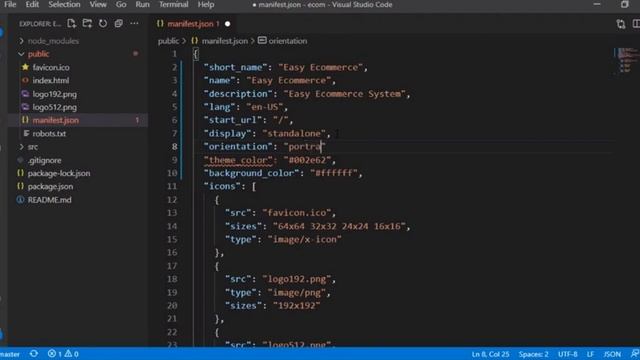640x360 pixels.
Task: Click the "theme_color" key on line 9
Action: (238, 160)
